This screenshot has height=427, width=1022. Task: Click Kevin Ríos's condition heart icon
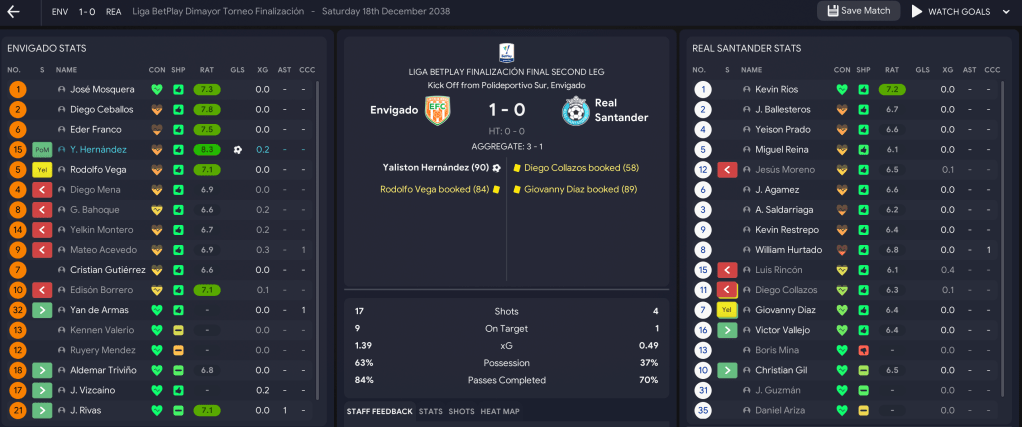(x=842, y=89)
